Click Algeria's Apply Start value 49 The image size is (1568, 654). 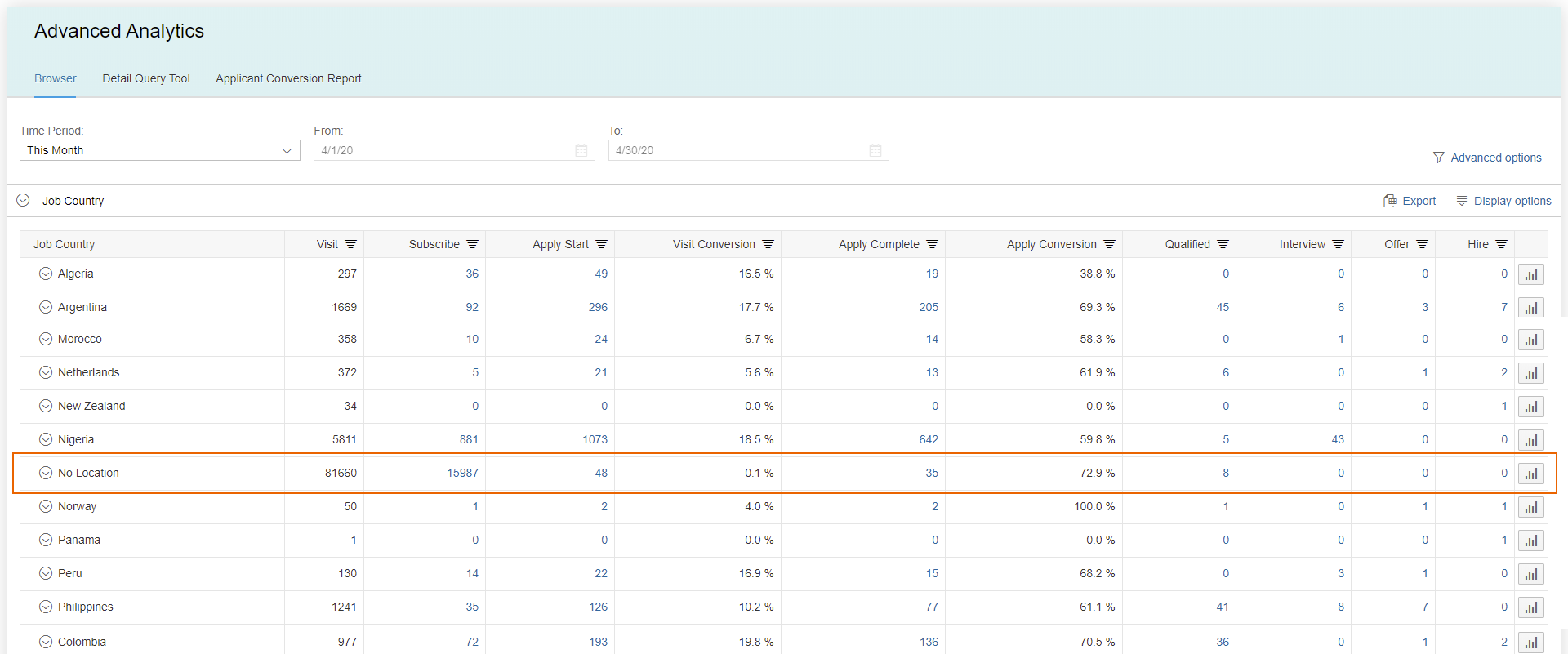pos(601,274)
